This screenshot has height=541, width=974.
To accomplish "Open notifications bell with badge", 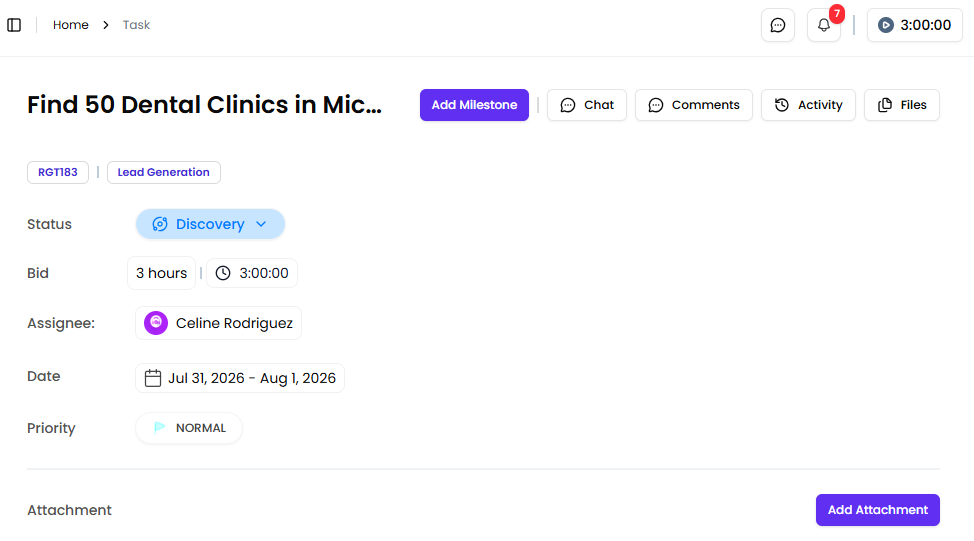I will [x=824, y=25].
